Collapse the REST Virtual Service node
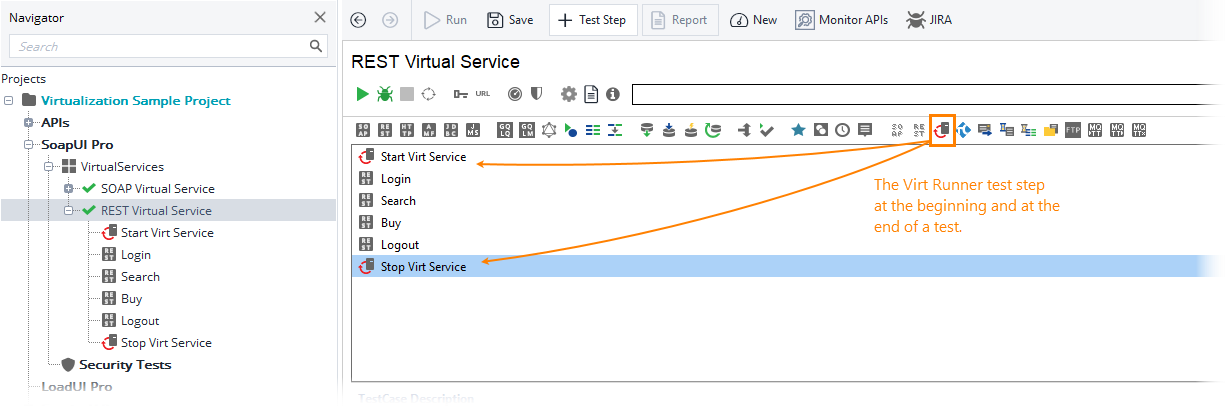 point(69,211)
